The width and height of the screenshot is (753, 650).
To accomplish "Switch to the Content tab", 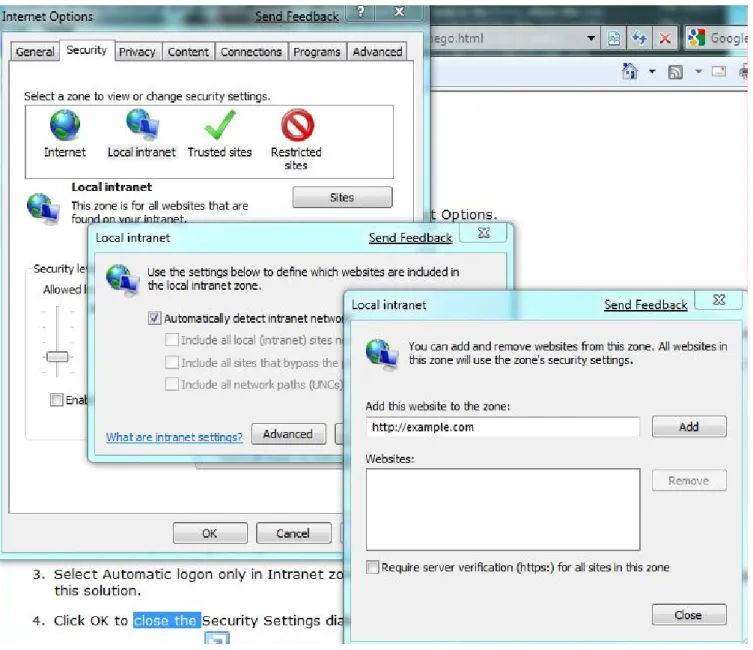I will click(188, 51).
